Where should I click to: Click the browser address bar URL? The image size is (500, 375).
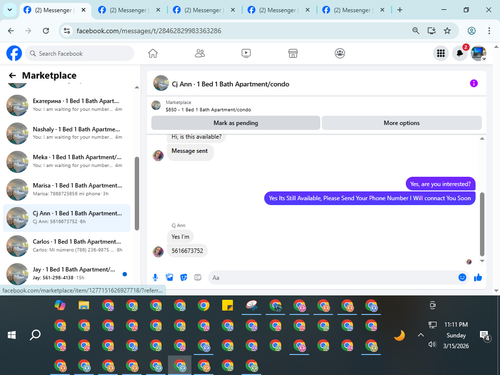point(149,31)
